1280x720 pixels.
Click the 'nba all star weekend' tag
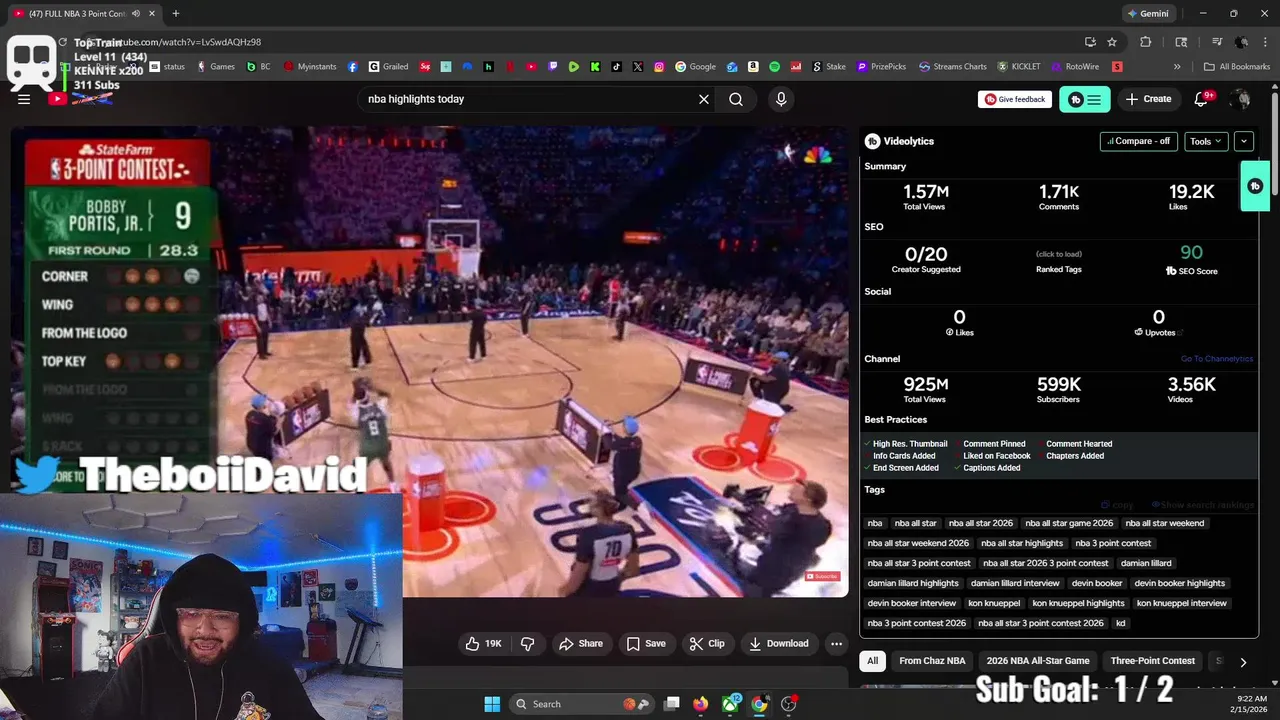1165,523
